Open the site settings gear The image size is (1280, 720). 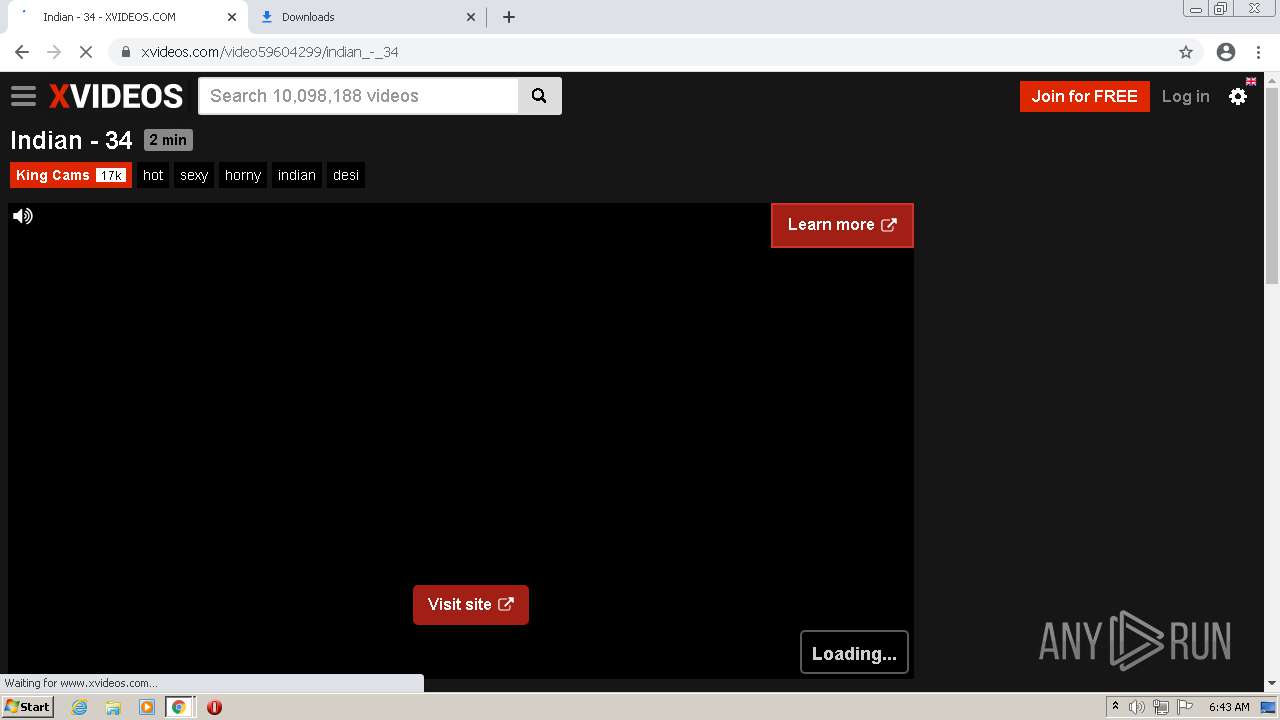click(x=1238, y=96)
